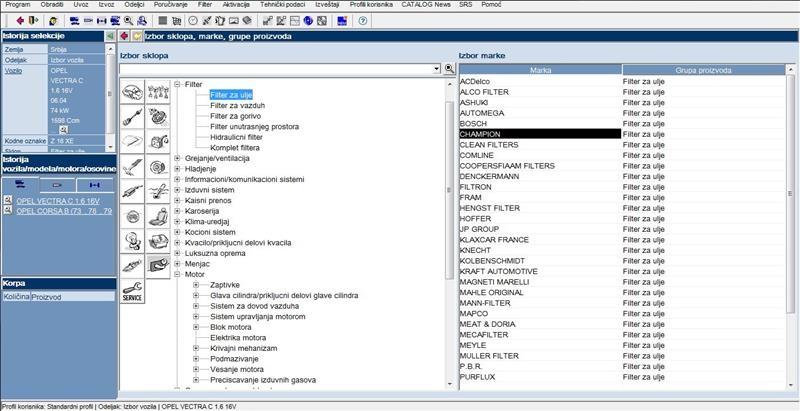Screen dimensions: 800x411
Task: Select Filter za vazduh in the tree
Action: click(237, 106)
